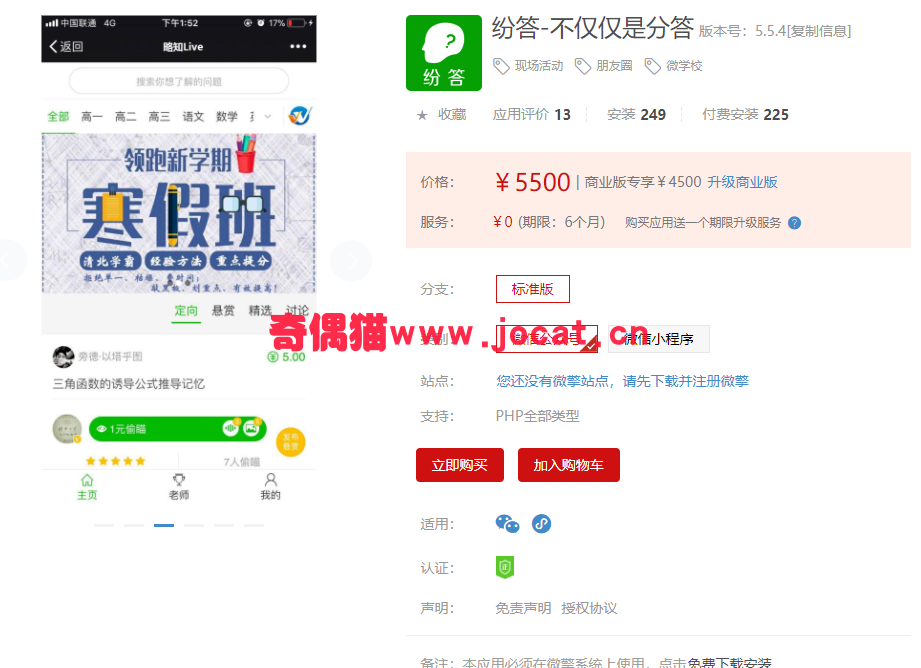
Task: Click tag icon next to 朋友圈
Action: coord(582,66)
